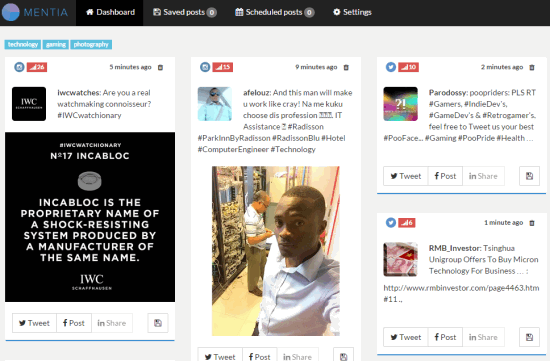Image resolution: width=550 pixels, height=361 pixels.
Task: Open the Dashboard tab
Action: [x=110, y=12]
